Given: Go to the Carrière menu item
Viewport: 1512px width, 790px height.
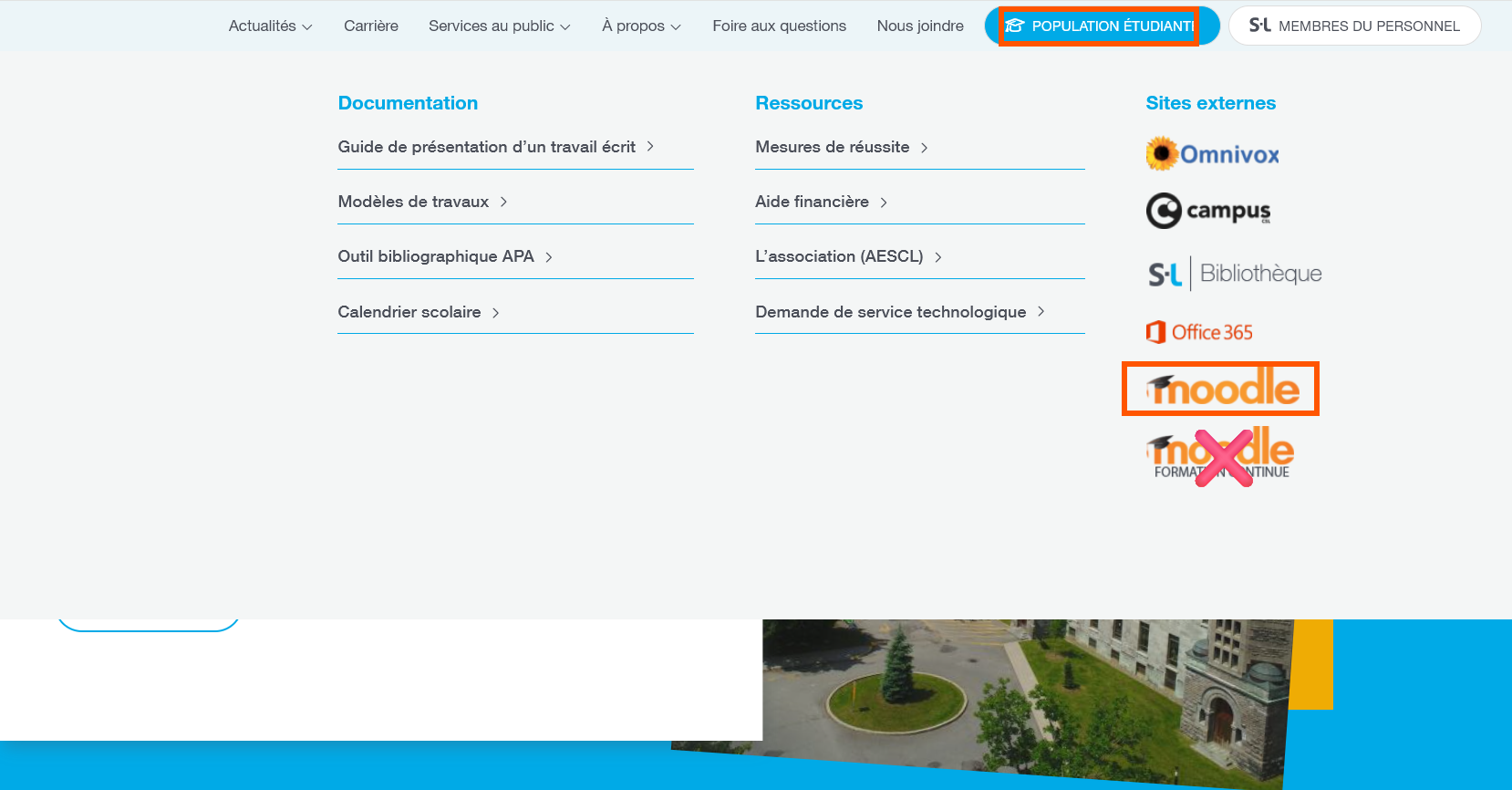Looking at the screenshot, I should tap(370, 26).
